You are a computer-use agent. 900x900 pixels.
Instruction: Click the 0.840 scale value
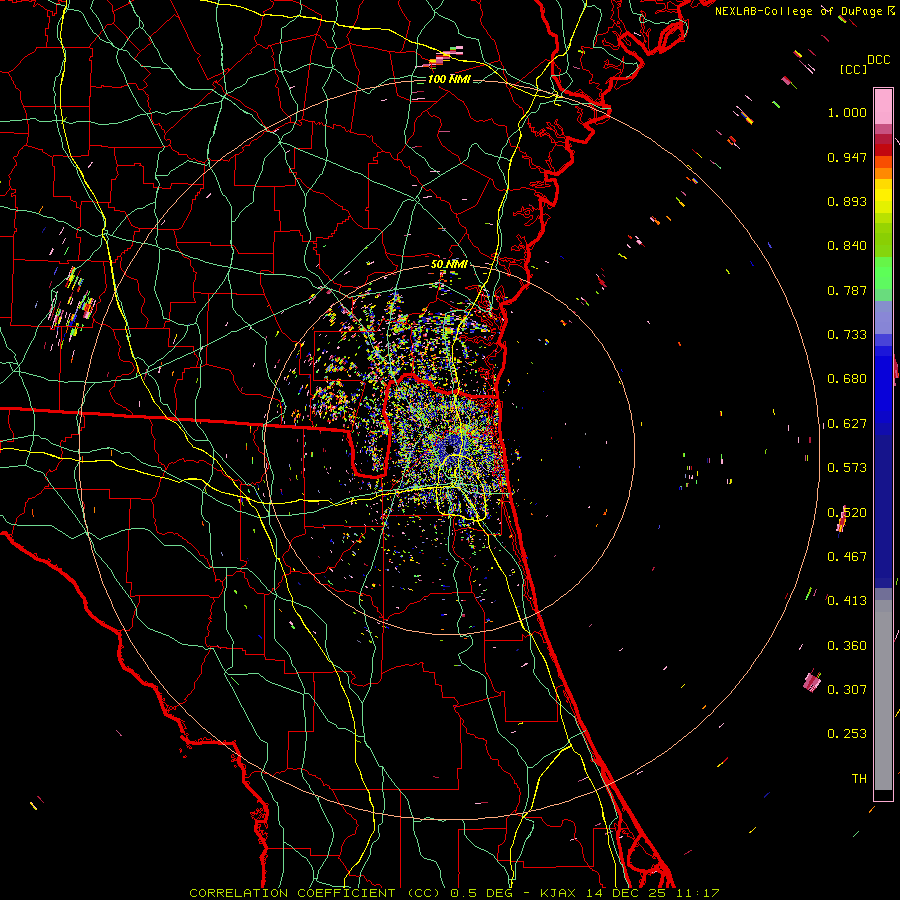(x=847, y=246)
